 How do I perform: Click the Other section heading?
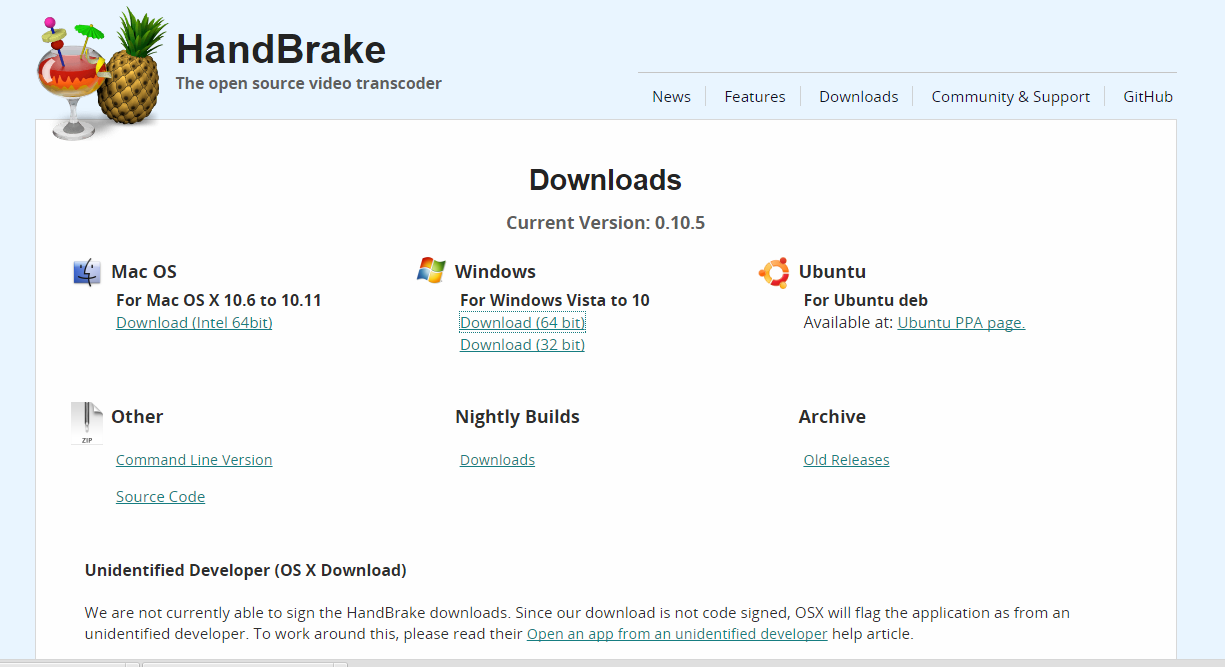pyautogui.click(x=137, y=417)
